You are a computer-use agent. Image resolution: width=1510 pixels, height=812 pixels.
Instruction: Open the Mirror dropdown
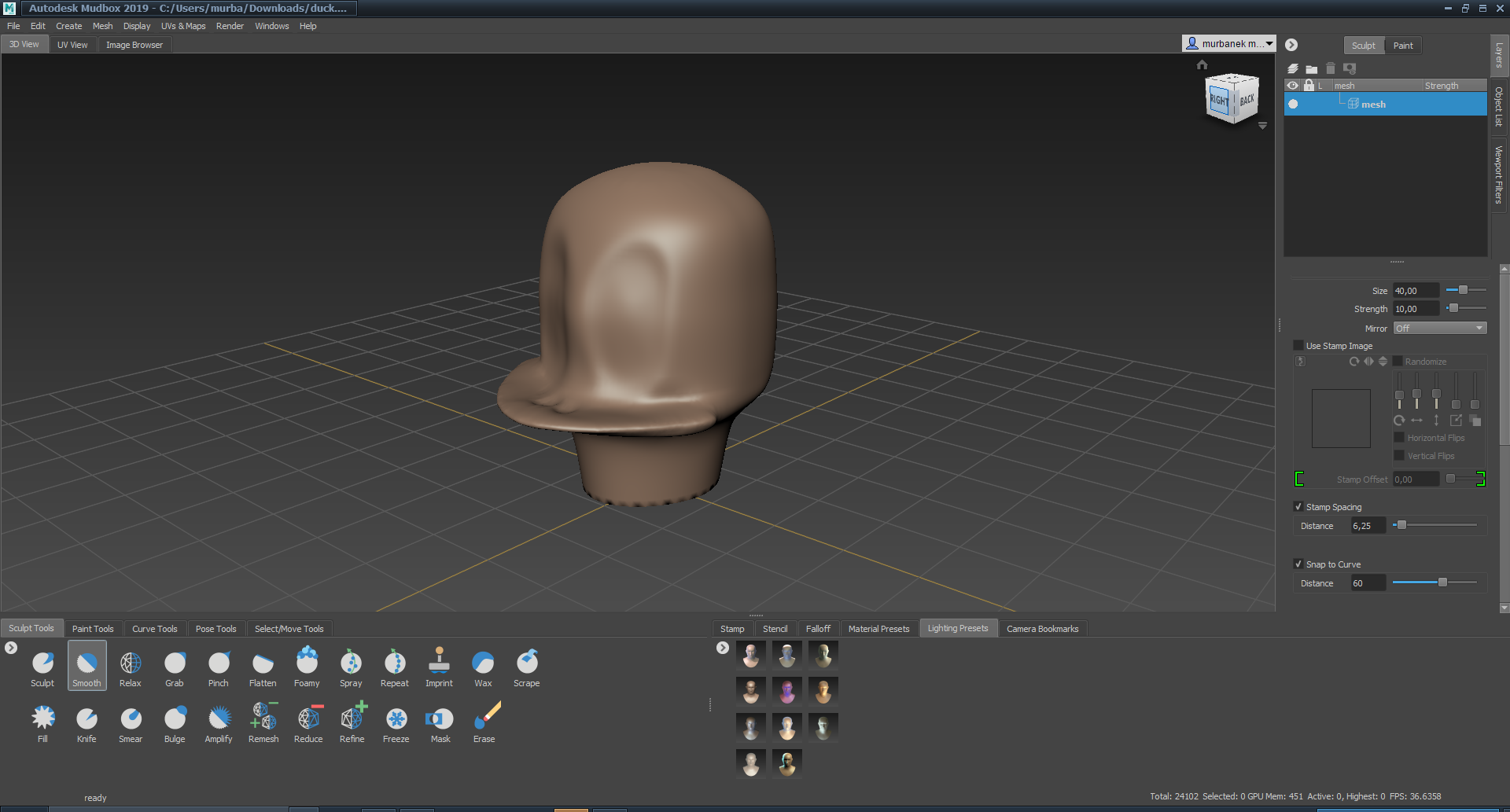(x=1439, y=329)
